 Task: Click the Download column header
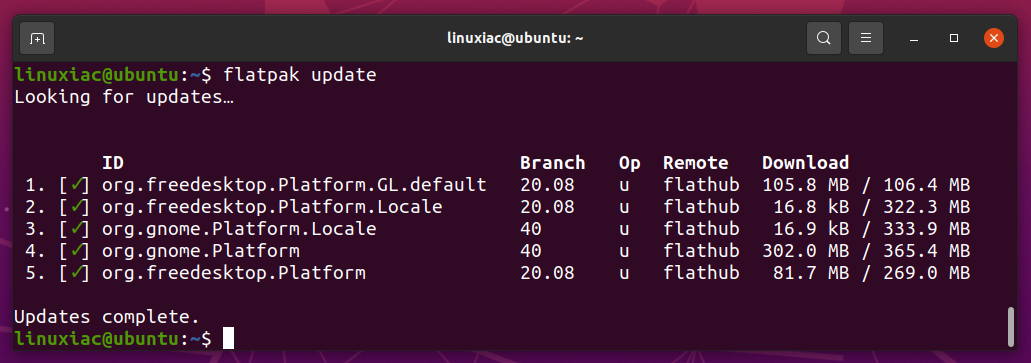(x=805, y=162)
